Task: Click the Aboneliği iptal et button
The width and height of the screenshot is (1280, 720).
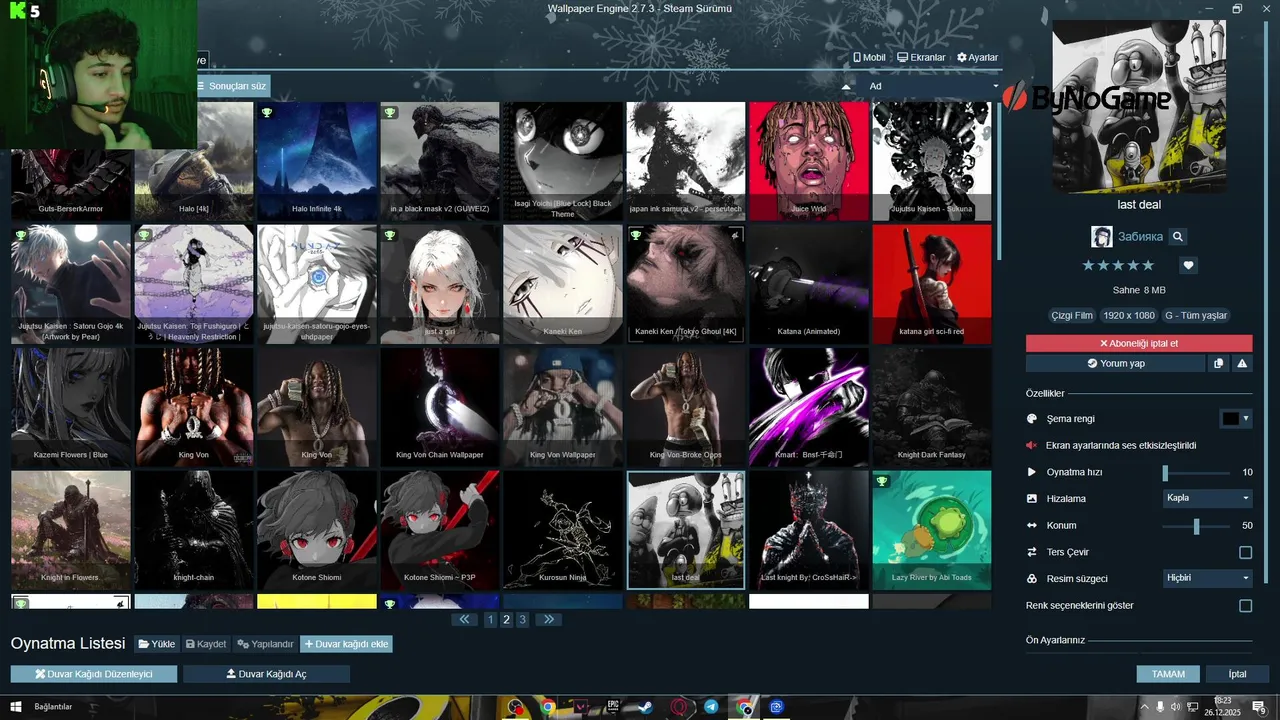Action: click(x=1139, y=343)
